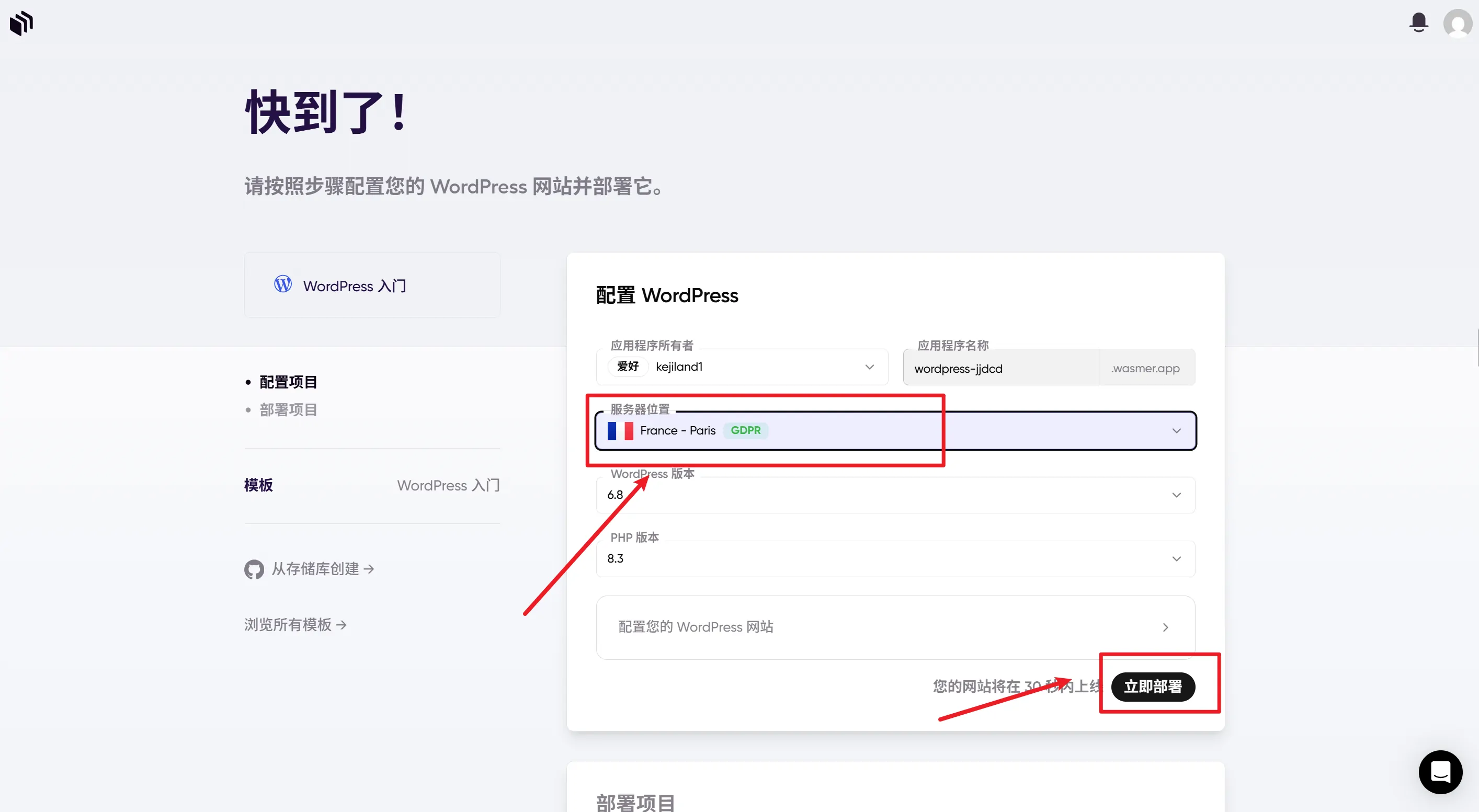
Task: Click the .wasmer.app domain suffix
Action: pos(1146,368)
